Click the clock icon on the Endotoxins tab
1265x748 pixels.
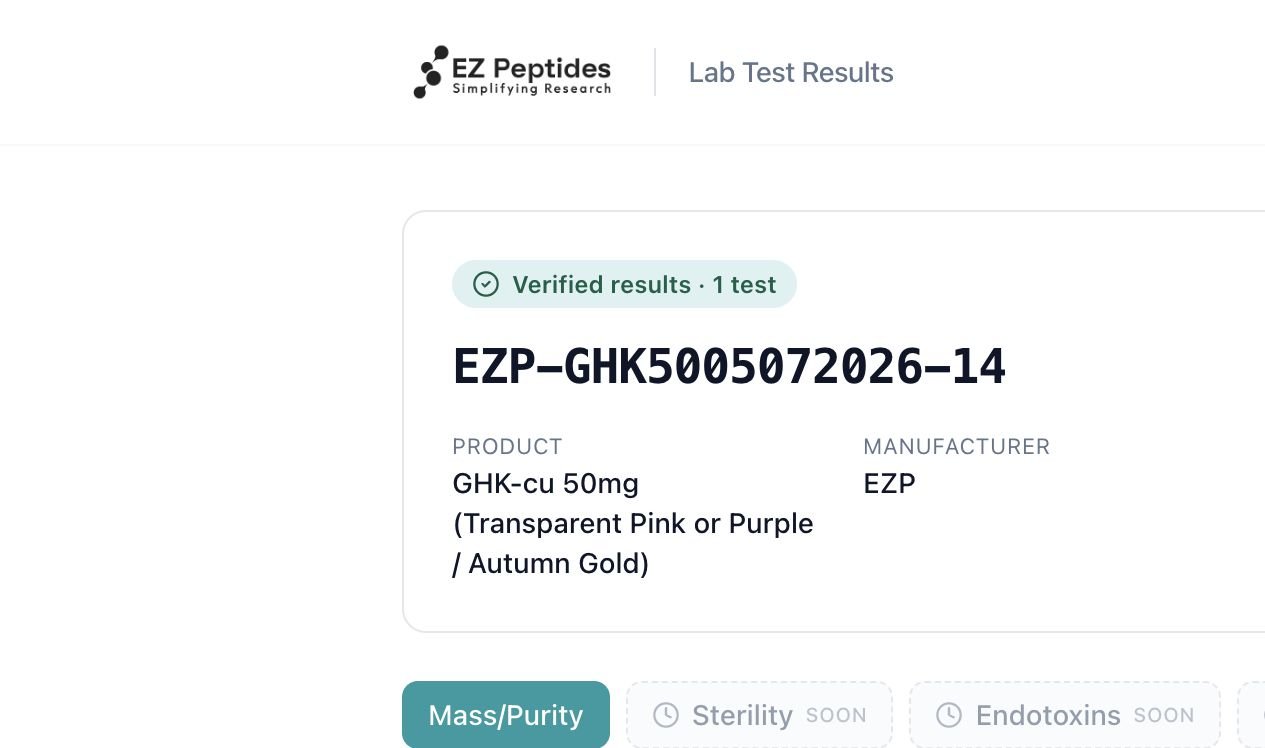949,715
